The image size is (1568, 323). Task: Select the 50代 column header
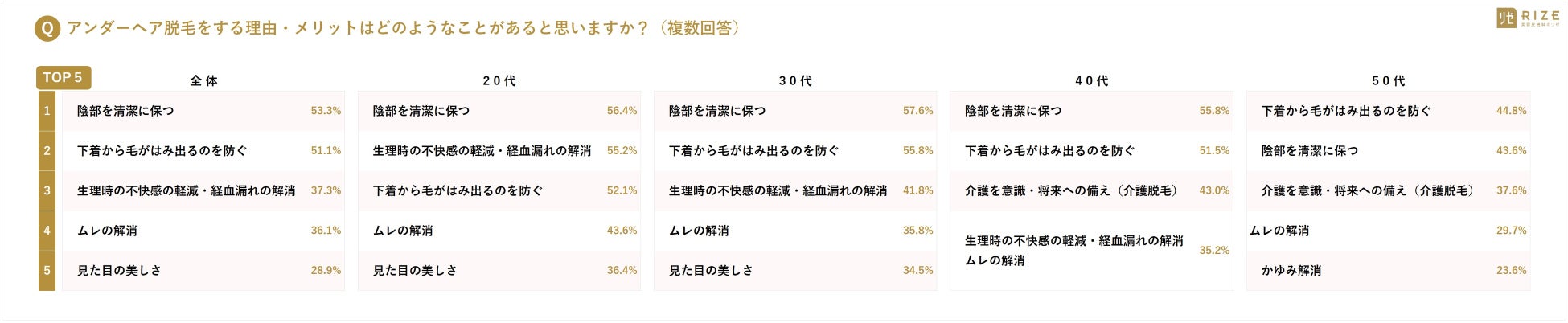(1389, 81)
